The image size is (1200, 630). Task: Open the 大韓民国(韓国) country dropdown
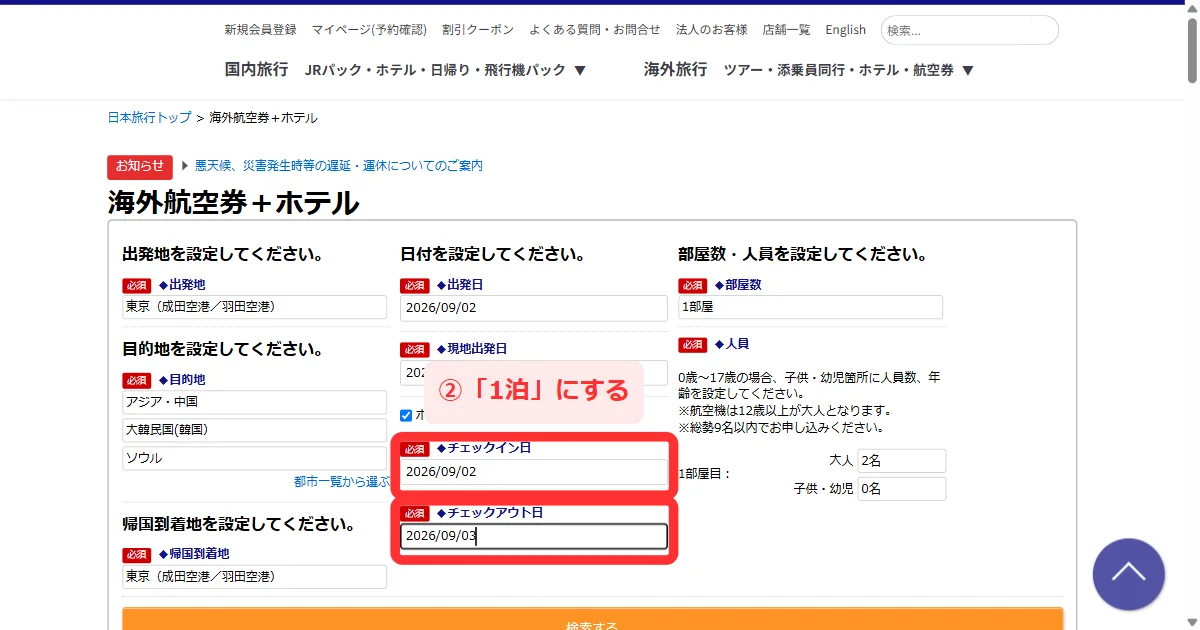click(254, 430)
